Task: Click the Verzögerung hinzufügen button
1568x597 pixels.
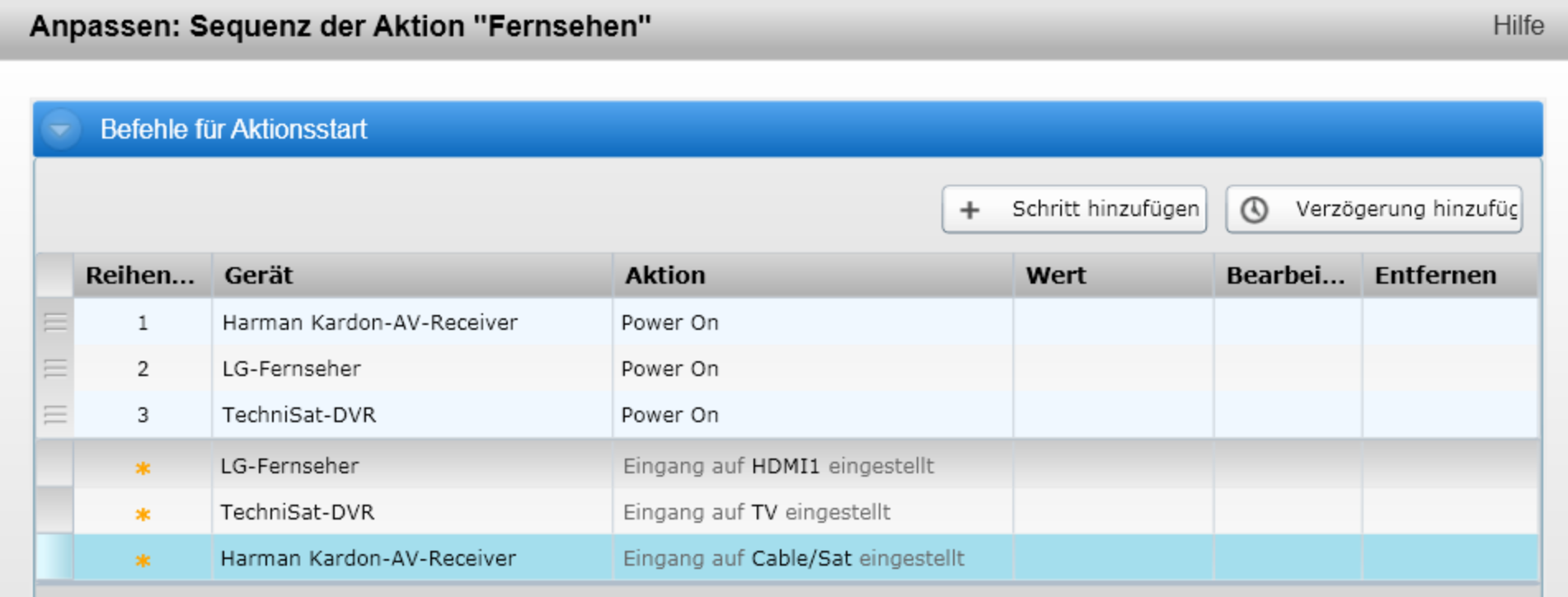Action: pos(1373,209)
